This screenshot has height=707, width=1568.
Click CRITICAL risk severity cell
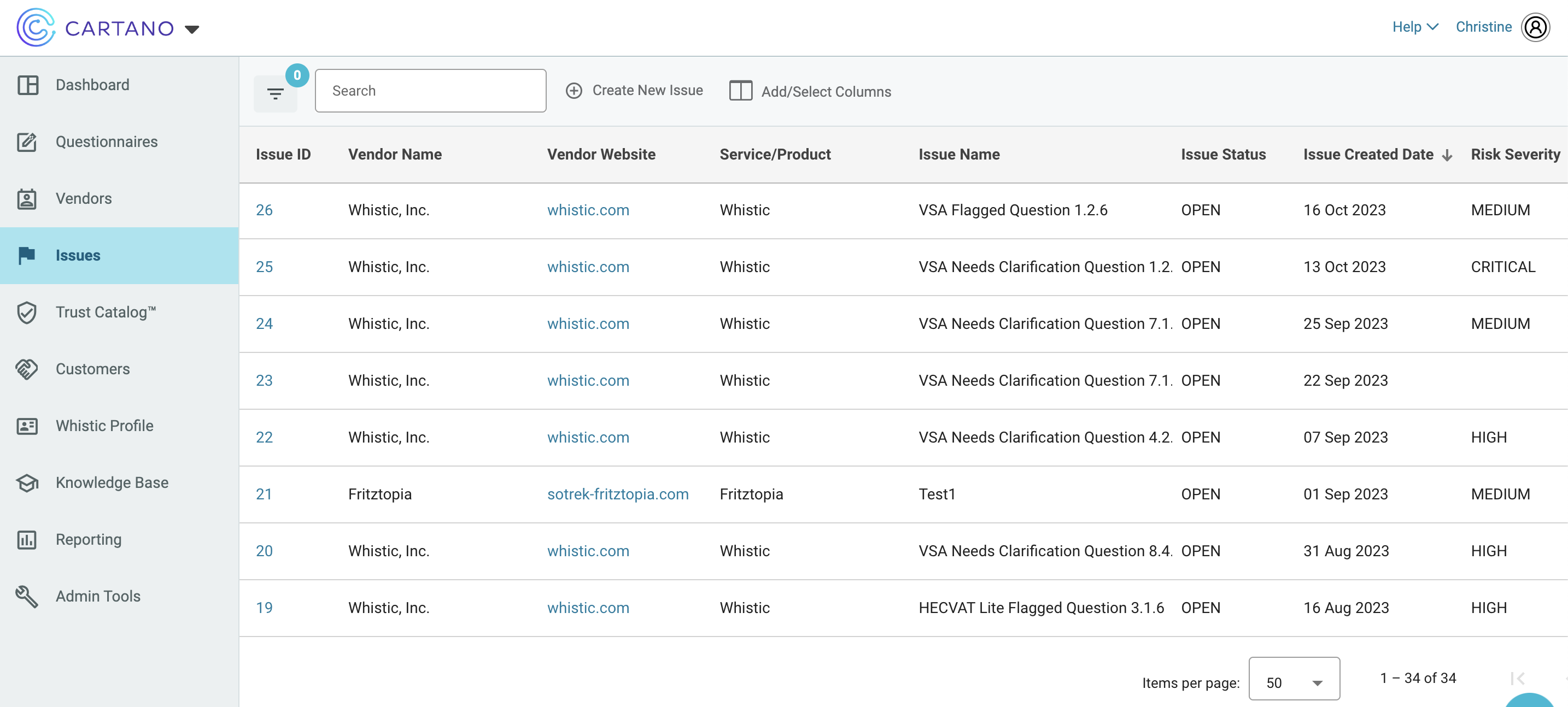1503,267
